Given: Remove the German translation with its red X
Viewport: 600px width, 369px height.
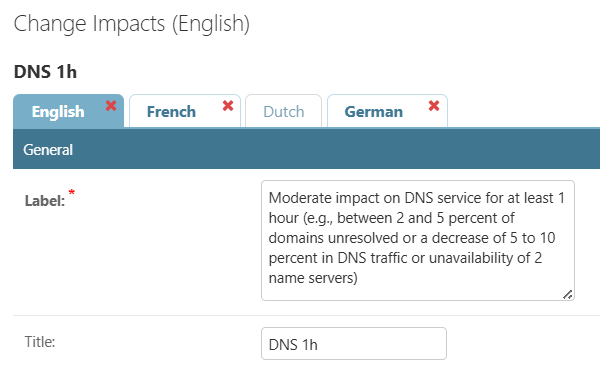Looking at the screenshot, I should click(434, 105).
